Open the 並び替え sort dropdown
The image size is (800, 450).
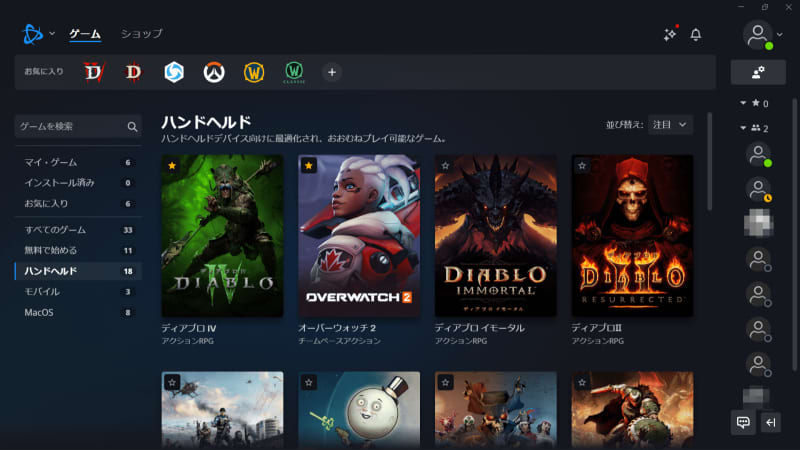[670, 124]
